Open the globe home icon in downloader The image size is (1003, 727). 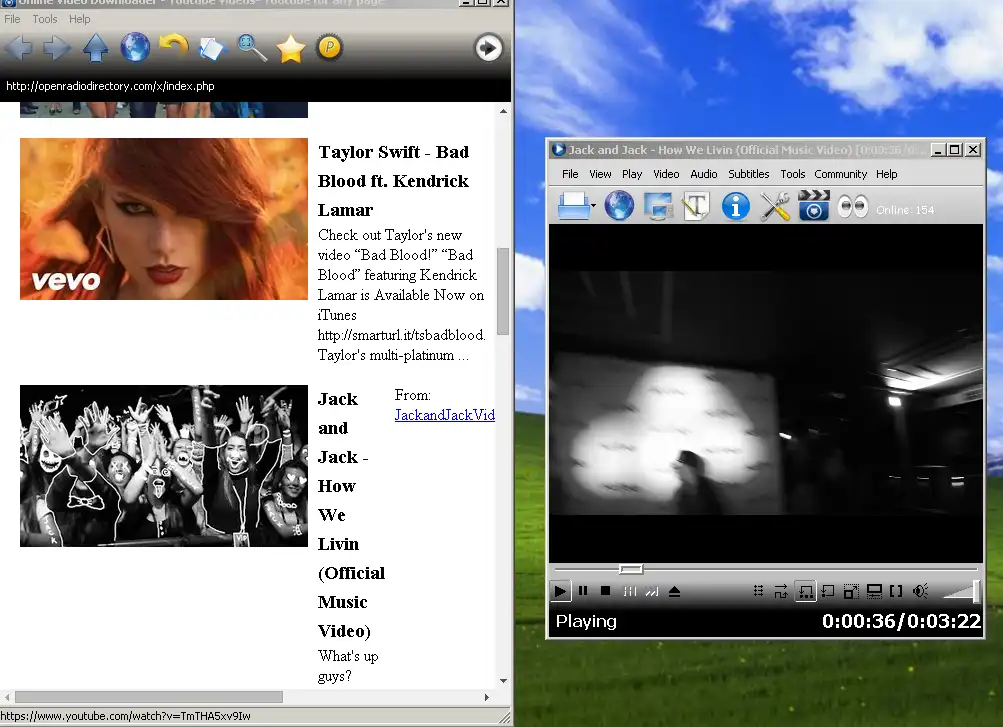(x=135, y=48)
